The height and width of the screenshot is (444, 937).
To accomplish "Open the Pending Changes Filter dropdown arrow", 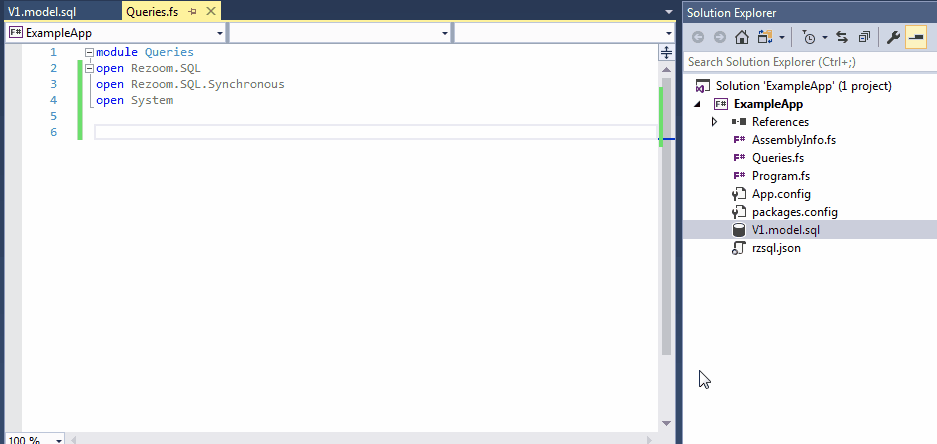I will (x=825, y=38).
